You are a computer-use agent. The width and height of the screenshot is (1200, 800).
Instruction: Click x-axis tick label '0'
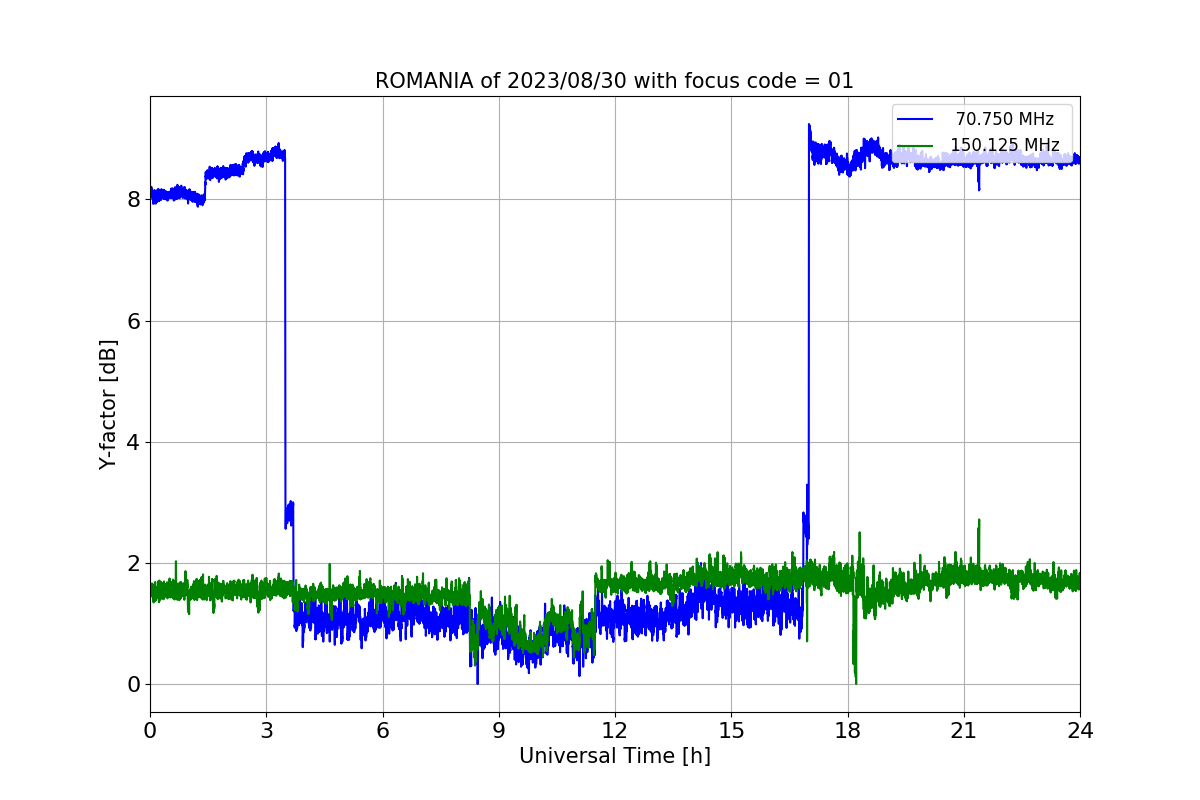(150, 730)
